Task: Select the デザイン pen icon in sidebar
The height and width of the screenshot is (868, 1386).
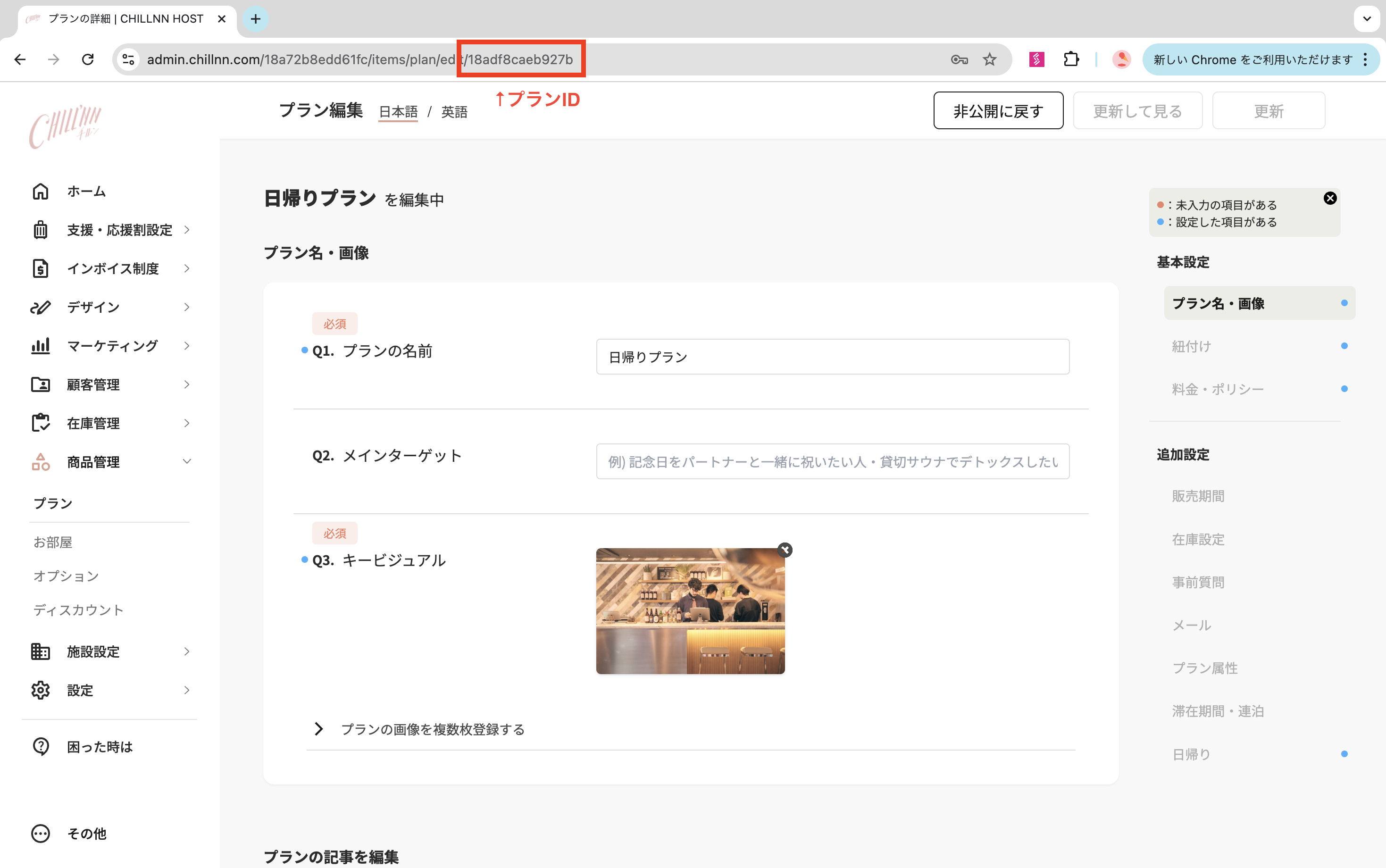Action: pyautogui.click(x=40, y=307)
